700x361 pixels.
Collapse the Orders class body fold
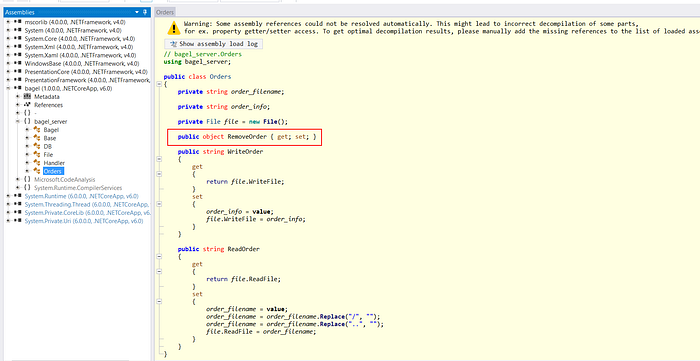coord(159,84)
